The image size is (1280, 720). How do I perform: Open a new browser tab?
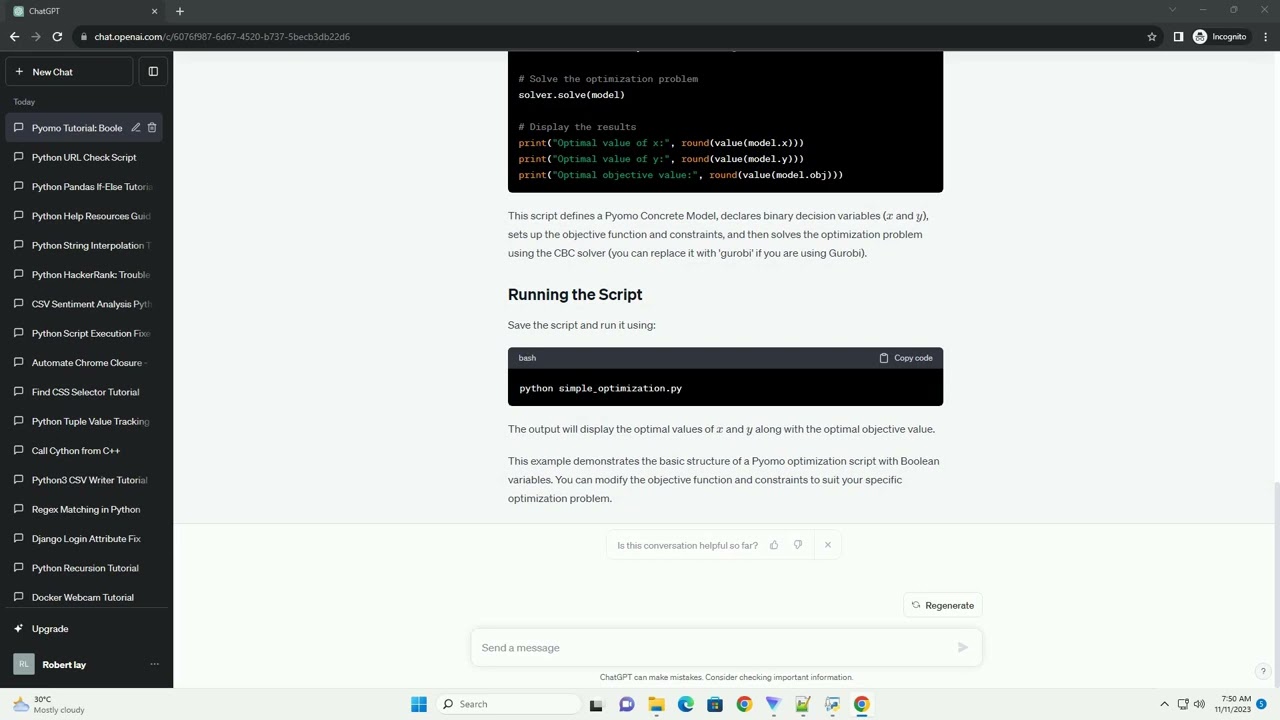180,11
